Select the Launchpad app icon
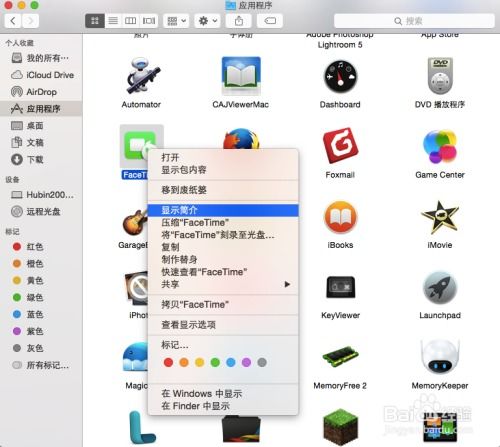500x447 pixels. coord(440,287)
